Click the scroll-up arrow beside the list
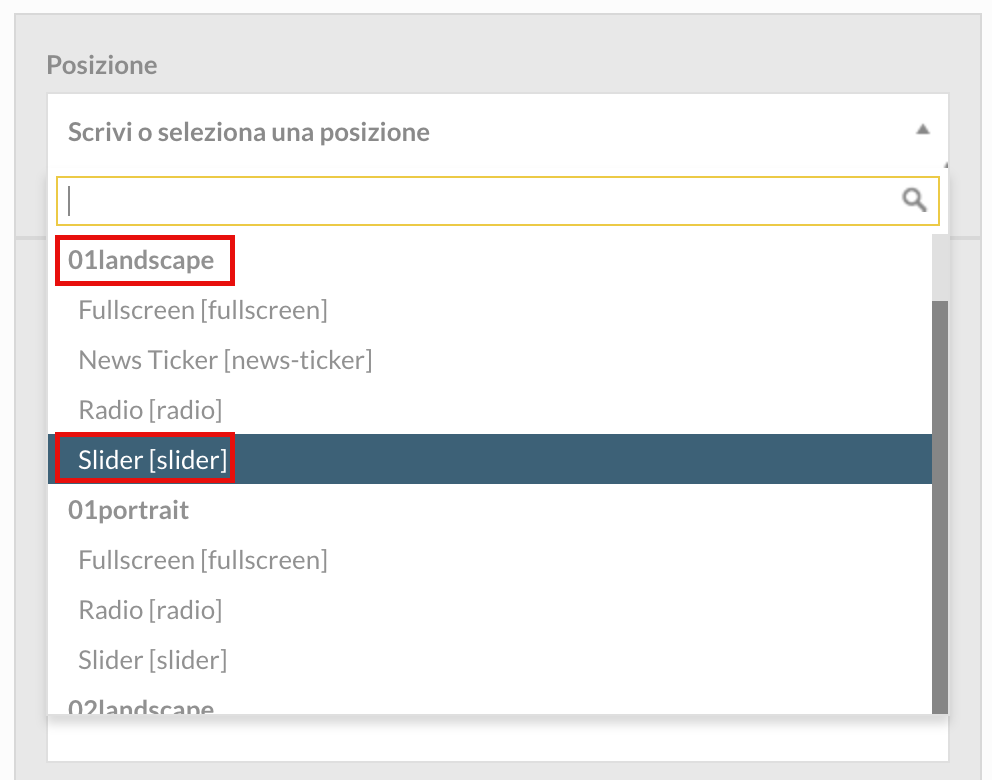Image resolution: width=992 pixels, height=780 pixels. 946,165
